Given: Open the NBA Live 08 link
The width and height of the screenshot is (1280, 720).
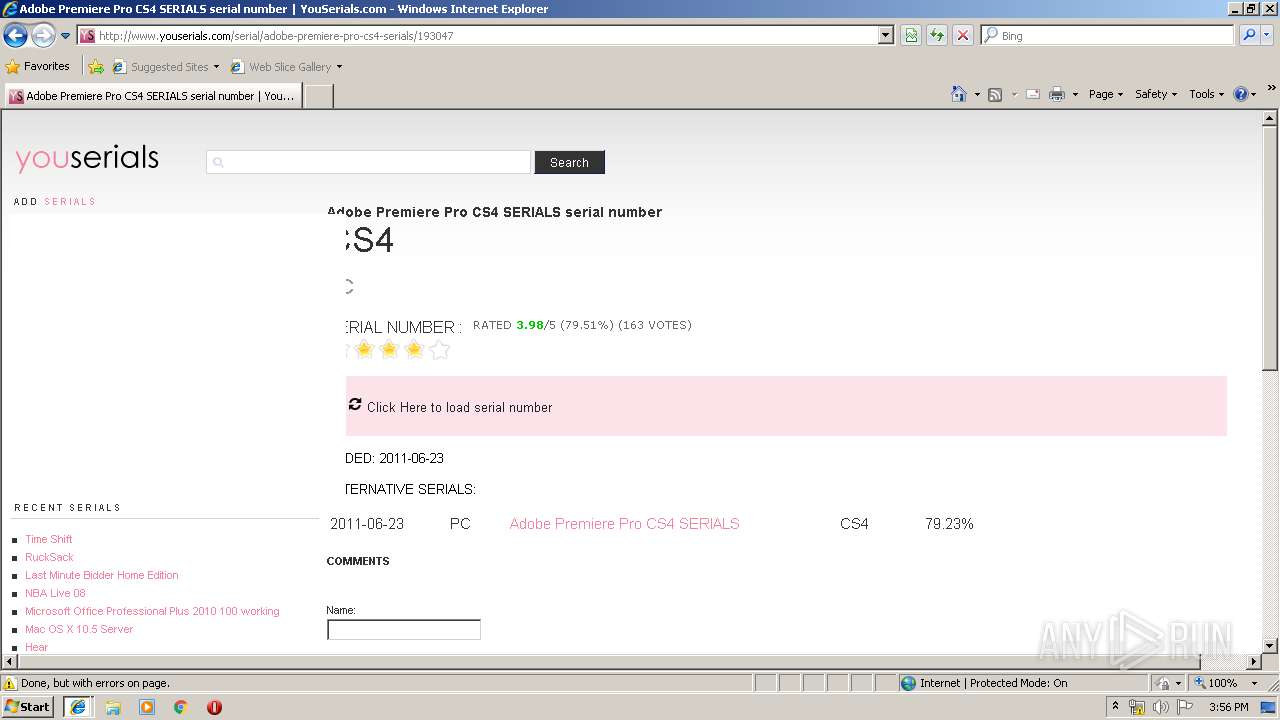Looking at the screenshot, I should tap(55, 593).
